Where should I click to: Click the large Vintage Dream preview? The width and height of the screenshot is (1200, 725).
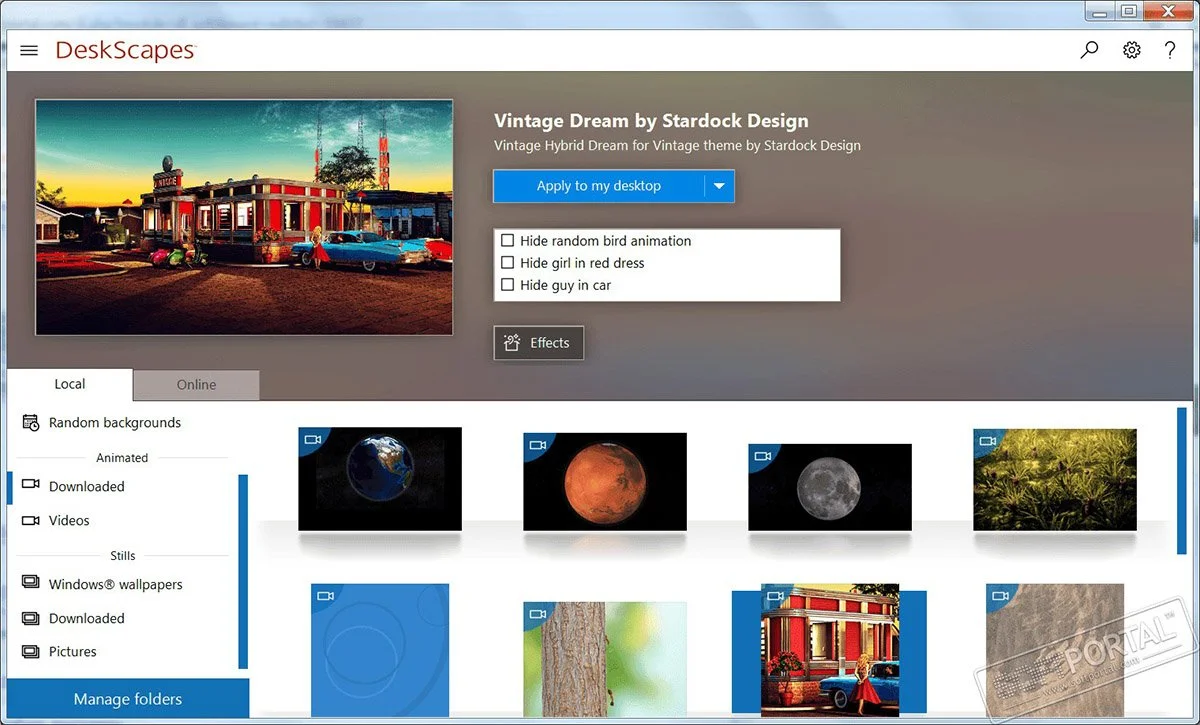(244, 217)
